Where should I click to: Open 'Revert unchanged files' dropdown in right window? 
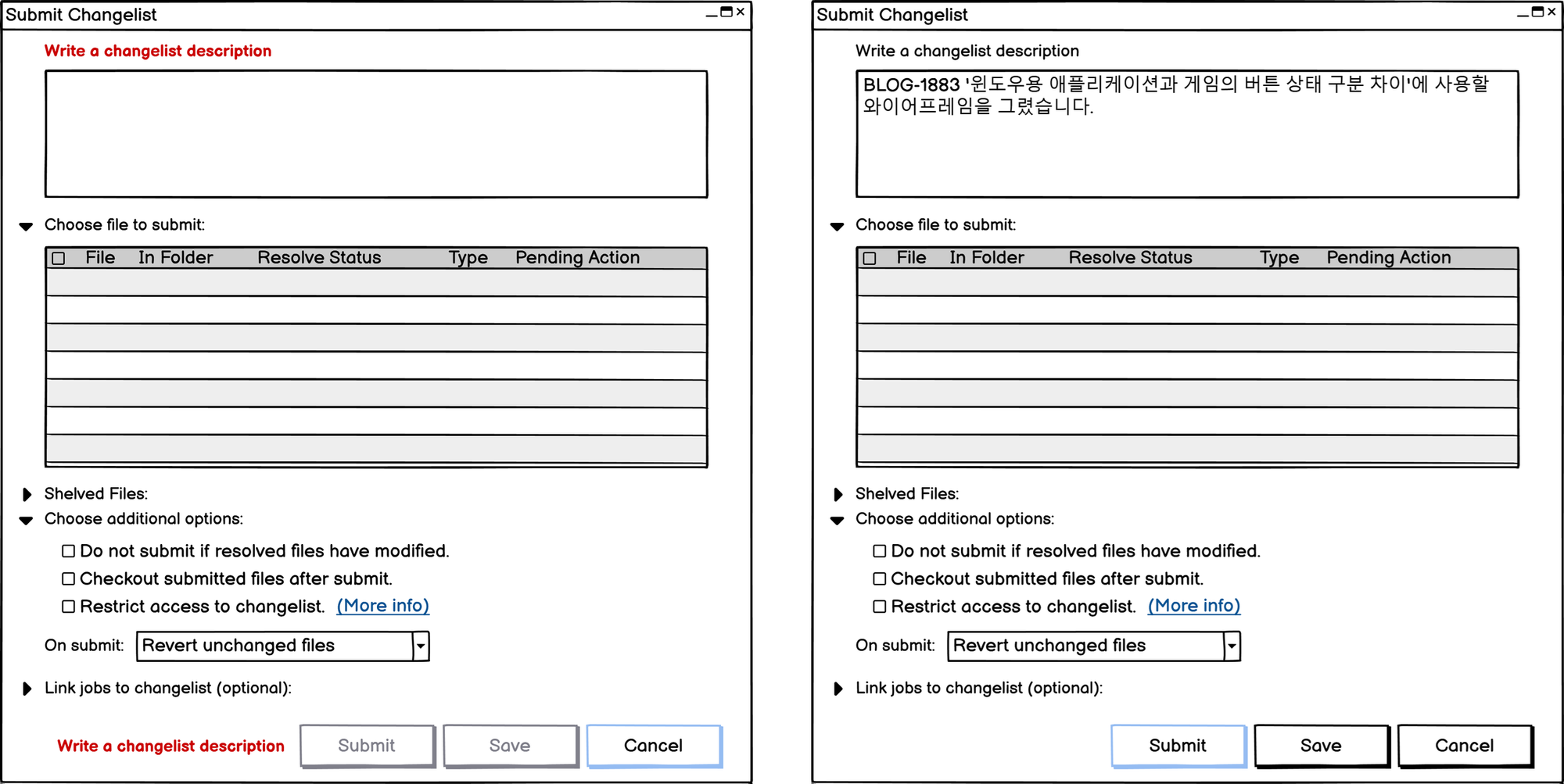pyautogui.click(x=1094, y=646)
